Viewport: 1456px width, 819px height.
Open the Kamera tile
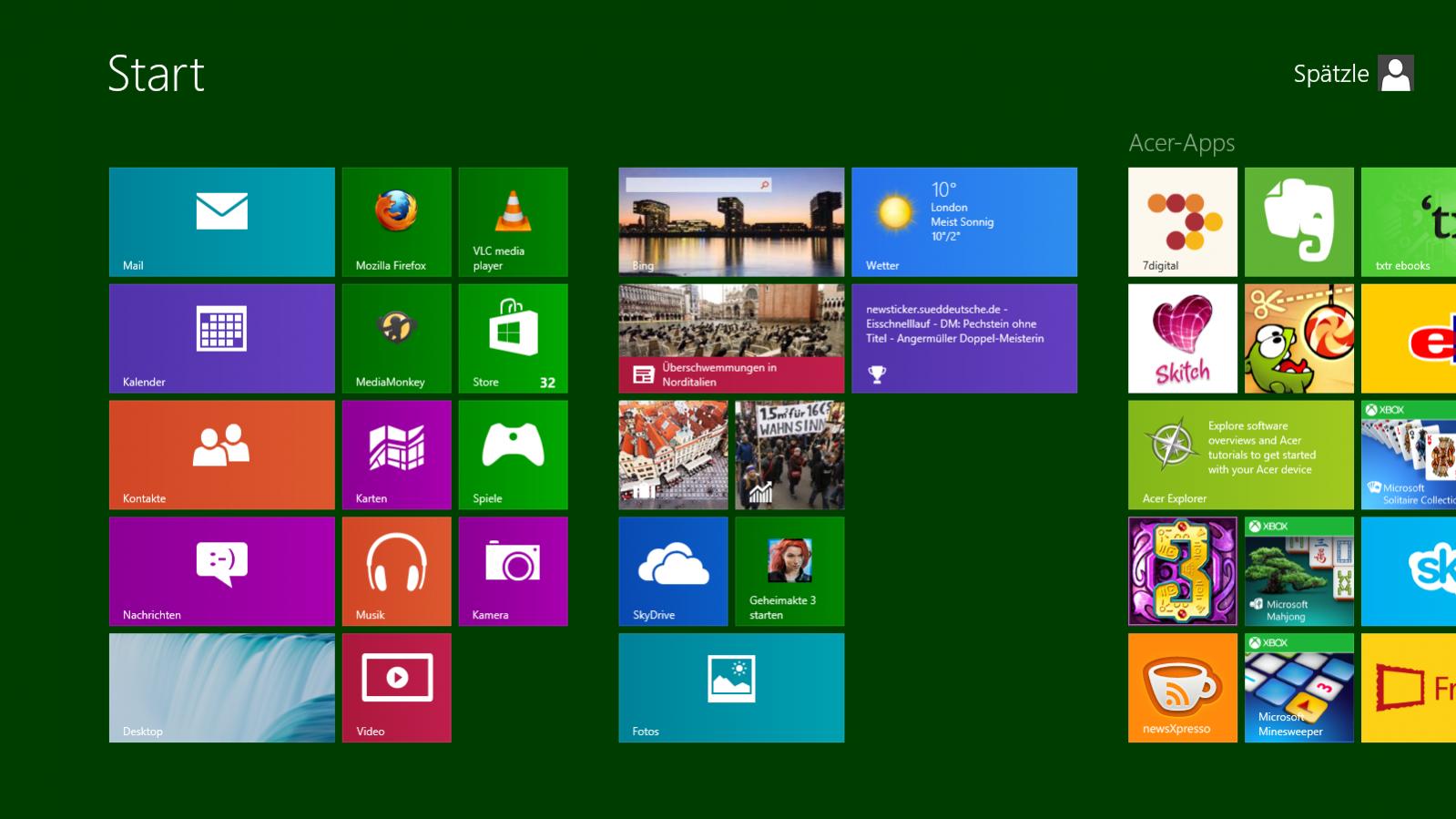pos(513,571)
